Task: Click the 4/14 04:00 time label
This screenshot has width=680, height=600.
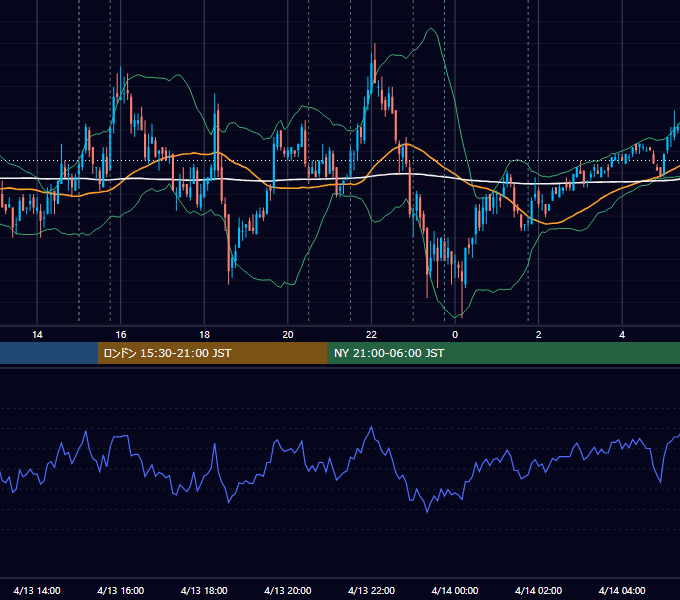Action: 622,590
